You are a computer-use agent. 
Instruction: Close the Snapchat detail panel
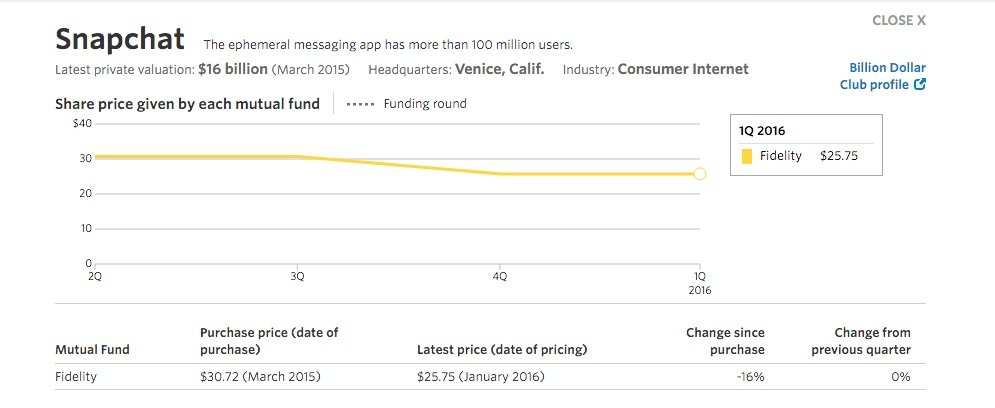click(898, 20)
